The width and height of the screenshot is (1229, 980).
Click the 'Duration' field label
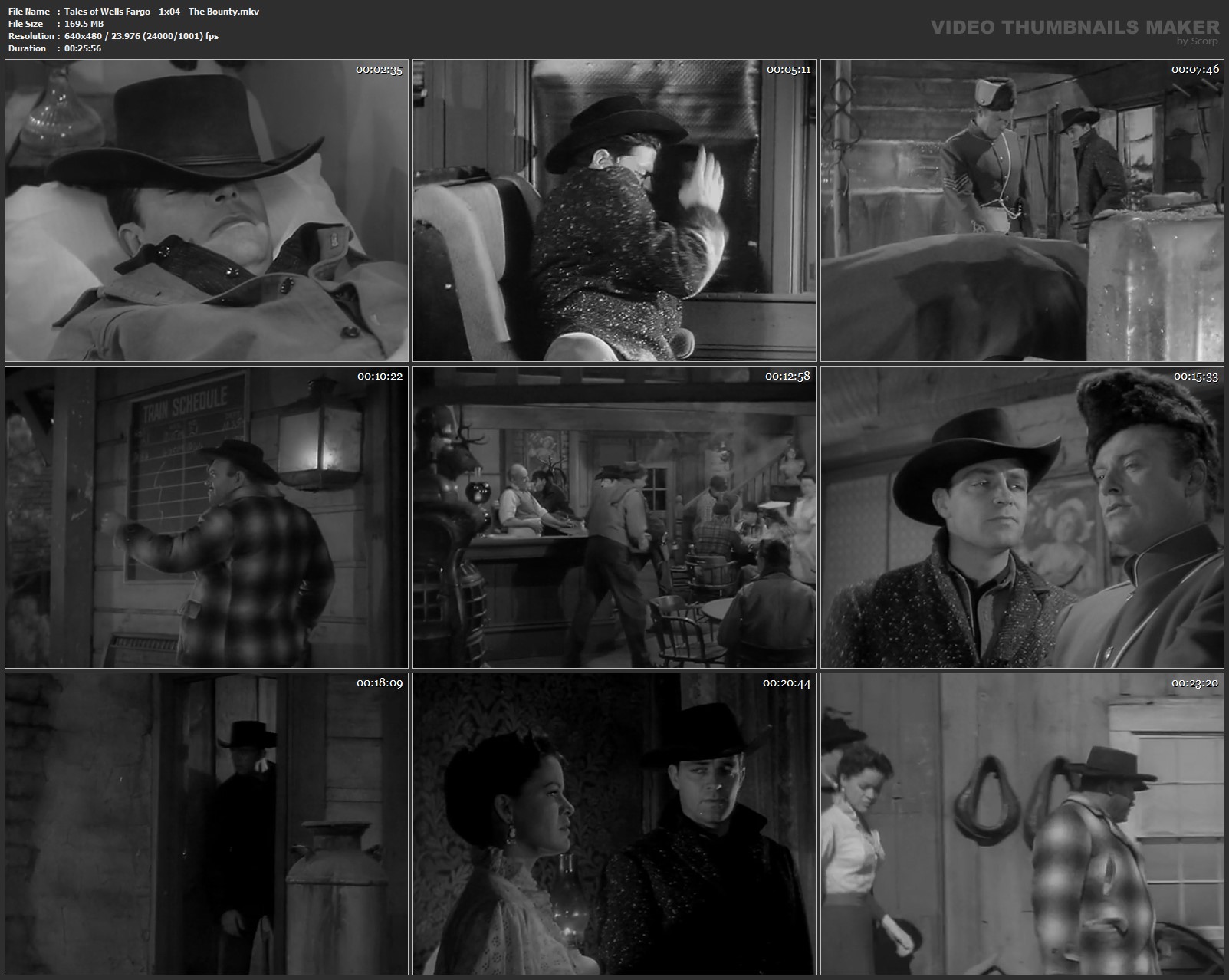[x=27, y=48]
